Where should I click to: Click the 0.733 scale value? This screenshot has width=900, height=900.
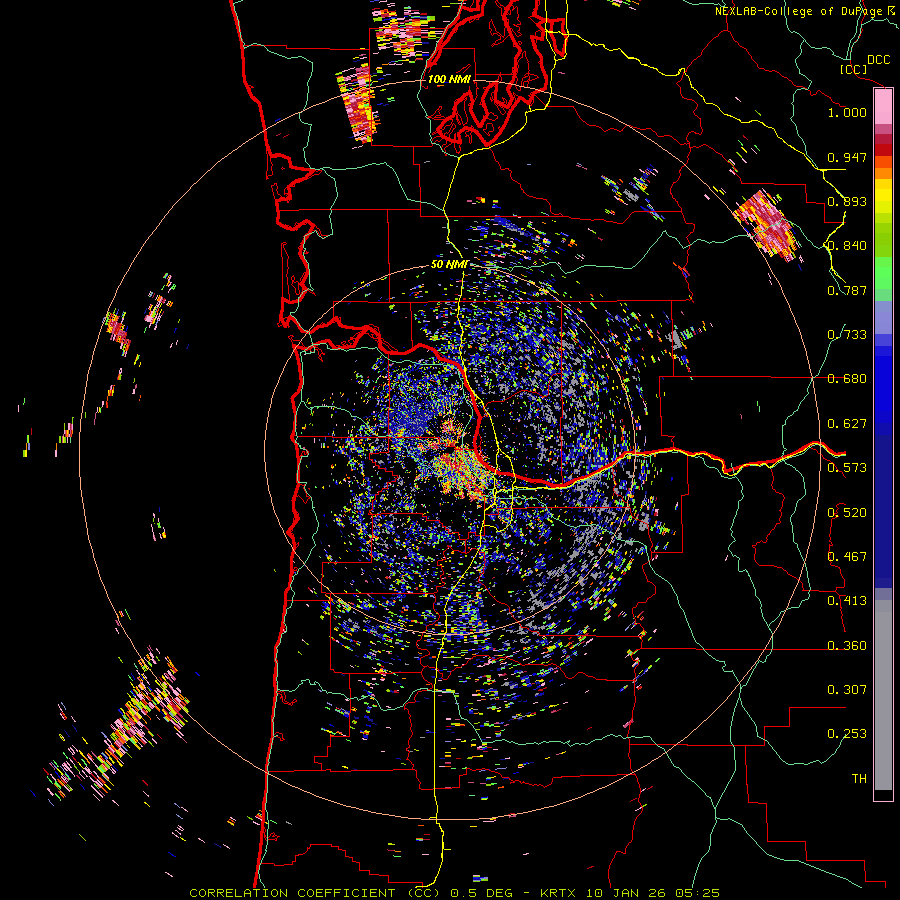pyautogui.click(x=847, y=335)
